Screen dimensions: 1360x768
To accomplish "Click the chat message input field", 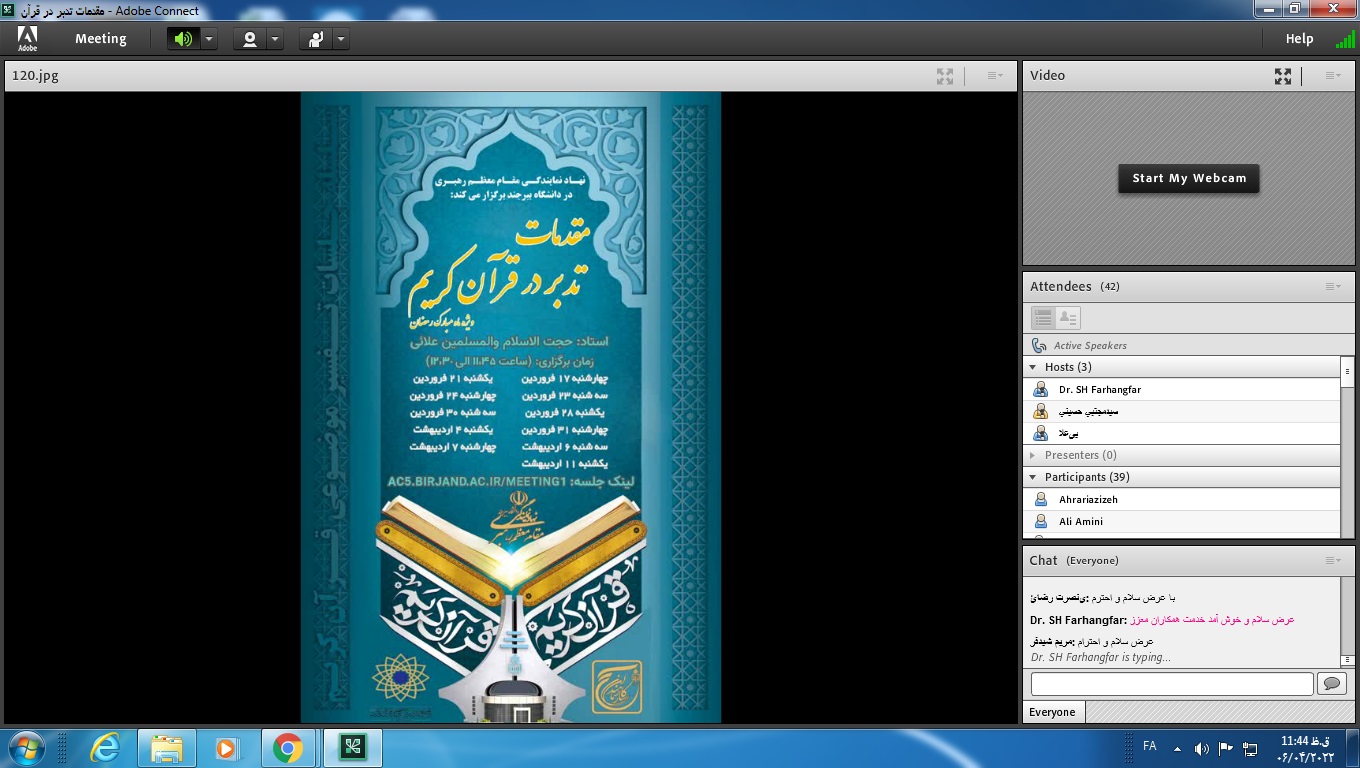I will (x=1171, y=684).
